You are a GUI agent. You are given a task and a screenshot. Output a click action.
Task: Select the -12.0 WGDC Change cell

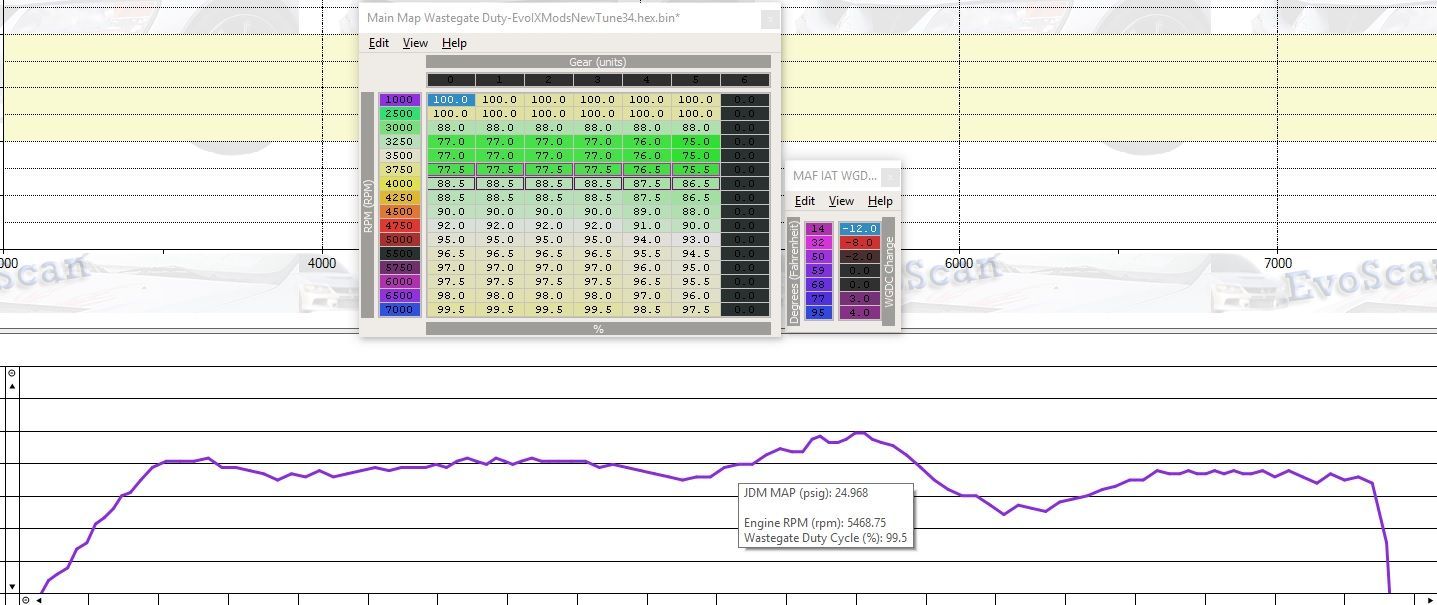pyautogui.click(x=858, y=229)
